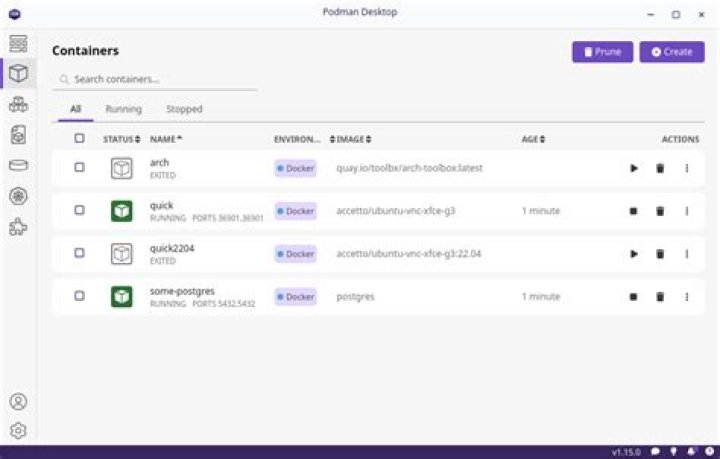
Task: Switch to the Running tab
Action: [124, 109]
